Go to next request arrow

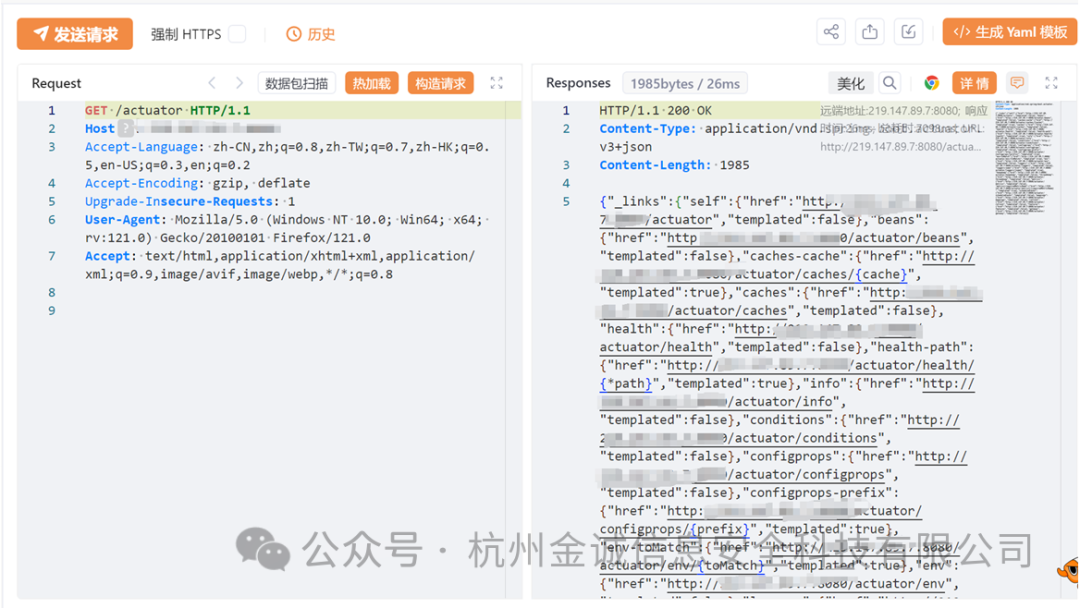(x=239, y=83)
